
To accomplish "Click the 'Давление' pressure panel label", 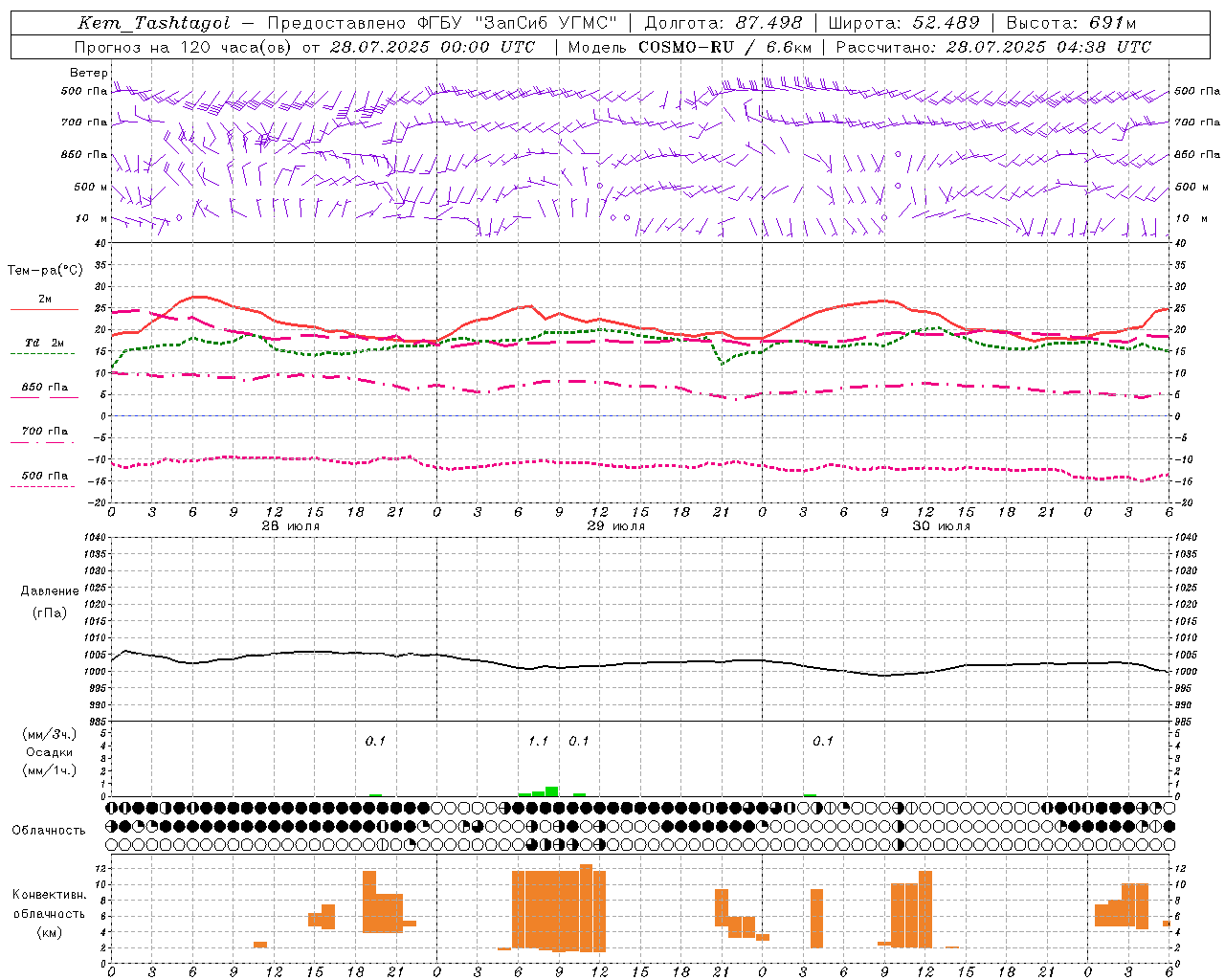I will pyautogui.click(x=50, y=591).
